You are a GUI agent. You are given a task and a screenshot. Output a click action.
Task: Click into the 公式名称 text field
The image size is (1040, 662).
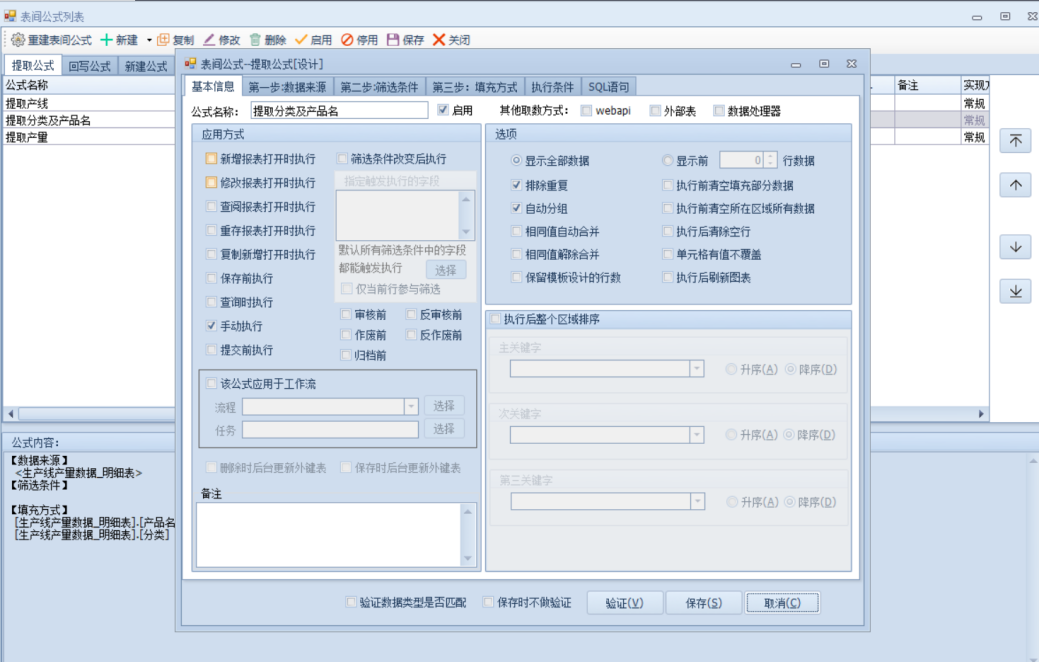339,110
